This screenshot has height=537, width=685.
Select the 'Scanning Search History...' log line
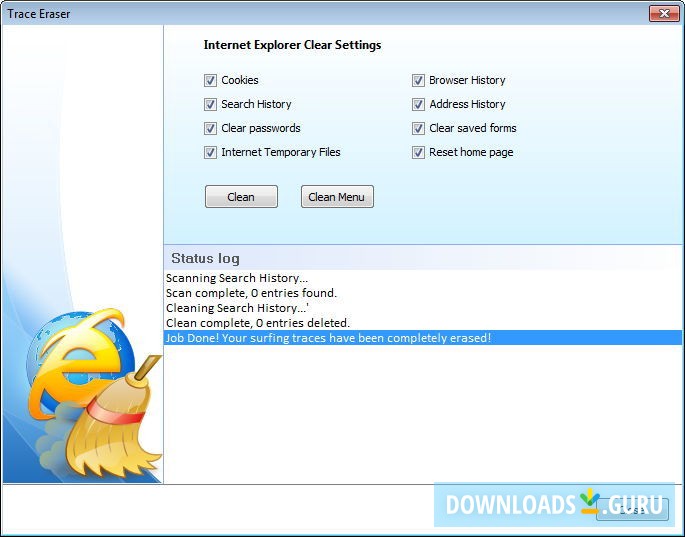[422, 278]
